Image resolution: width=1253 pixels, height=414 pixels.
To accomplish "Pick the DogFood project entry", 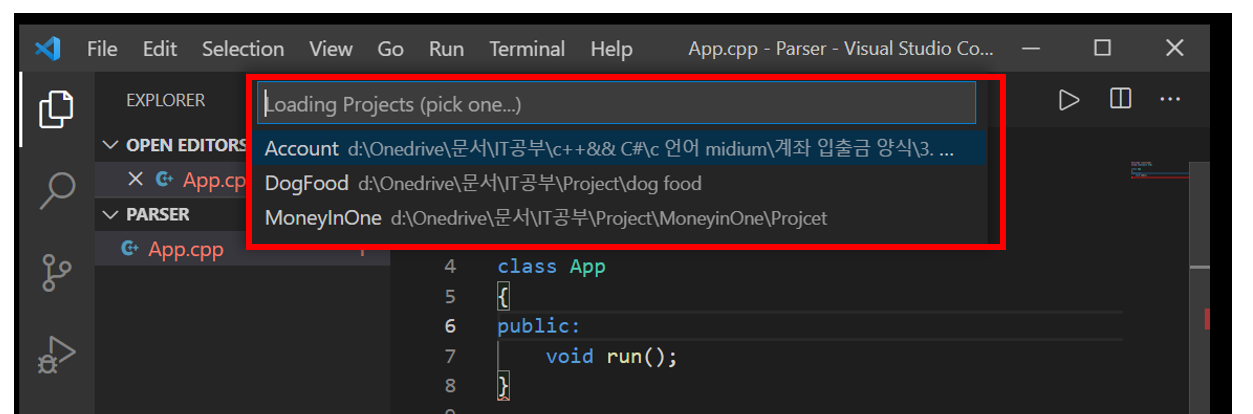I will coord(620,183).
